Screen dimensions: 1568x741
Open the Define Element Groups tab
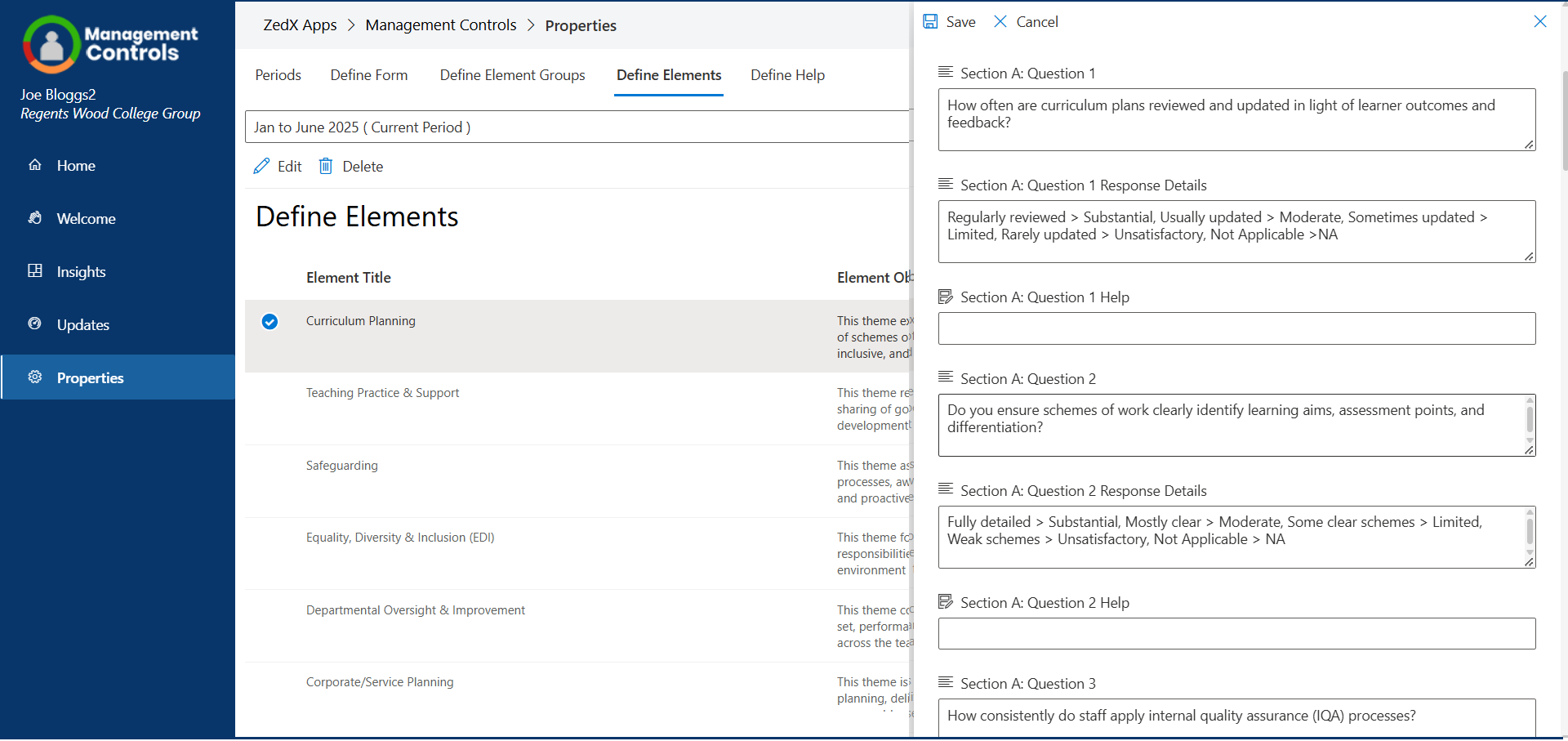513,75
